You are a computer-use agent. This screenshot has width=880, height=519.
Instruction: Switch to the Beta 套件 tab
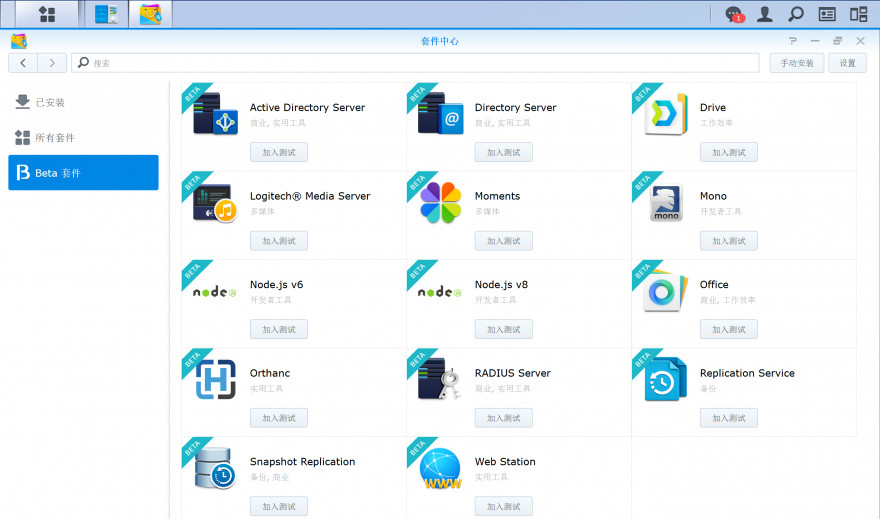pos(83,173)
